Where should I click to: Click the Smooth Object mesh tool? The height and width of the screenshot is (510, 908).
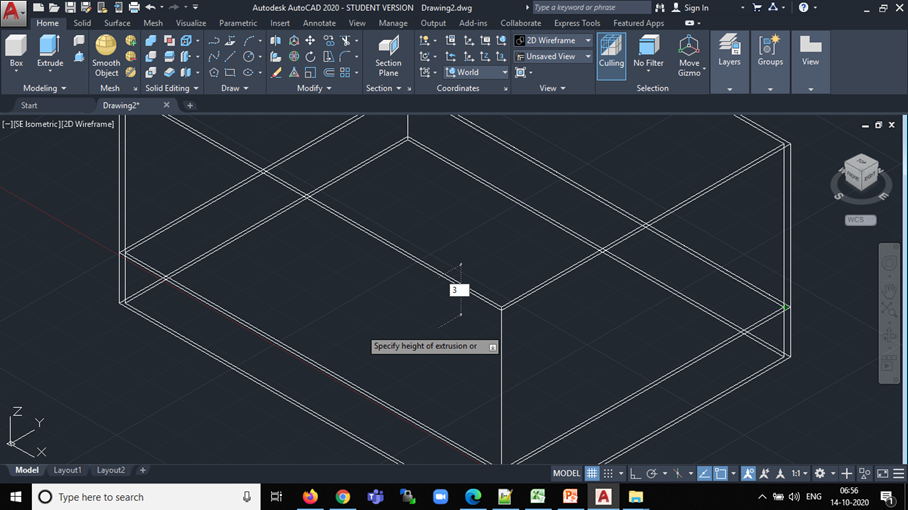point(106,56)
